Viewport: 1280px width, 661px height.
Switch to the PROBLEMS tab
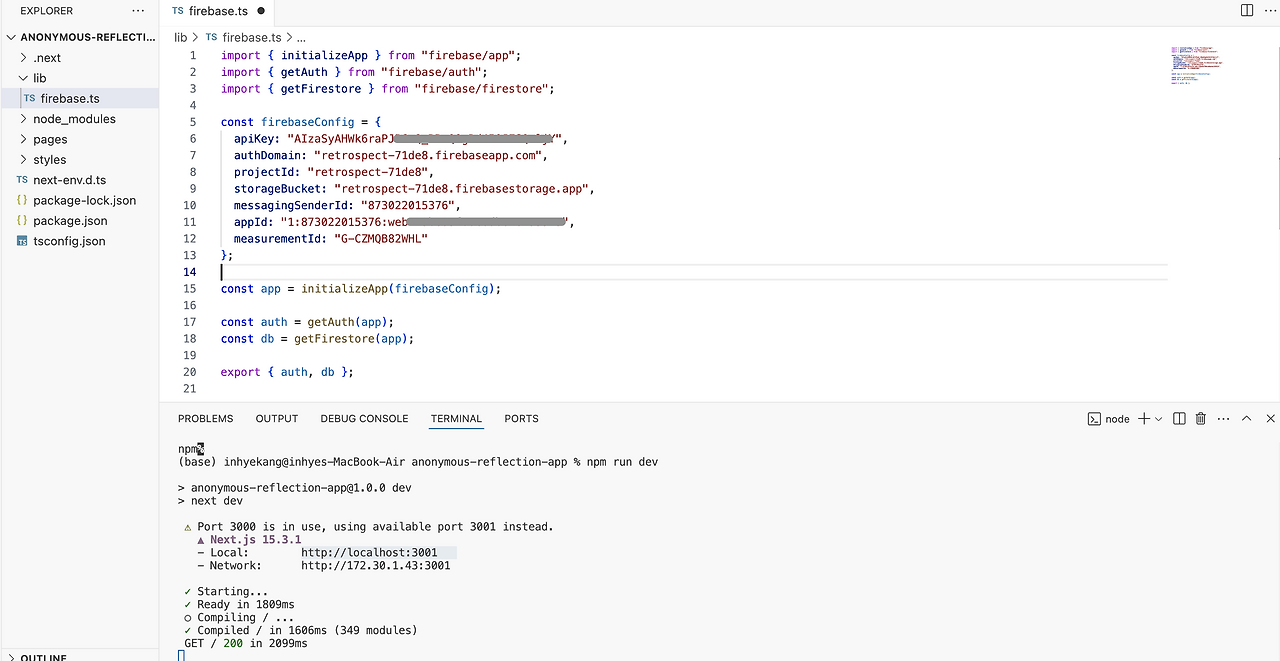[x=205, y=419]
